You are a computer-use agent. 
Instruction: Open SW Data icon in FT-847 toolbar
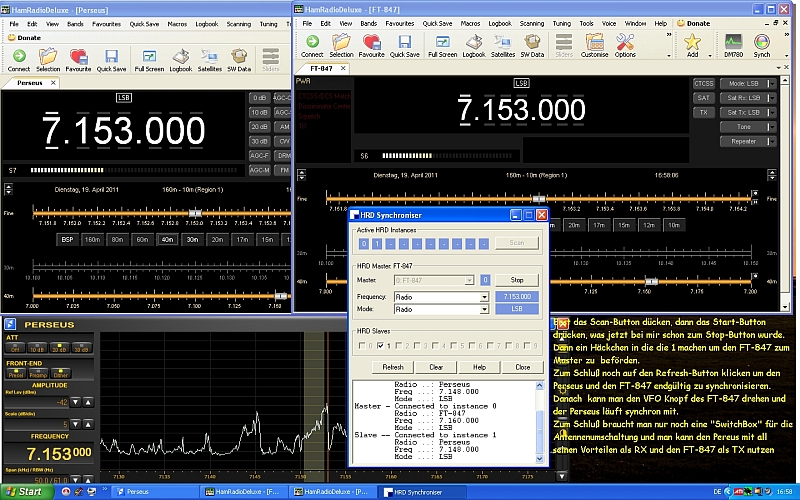pyautogui.click(x=532, y=41)
